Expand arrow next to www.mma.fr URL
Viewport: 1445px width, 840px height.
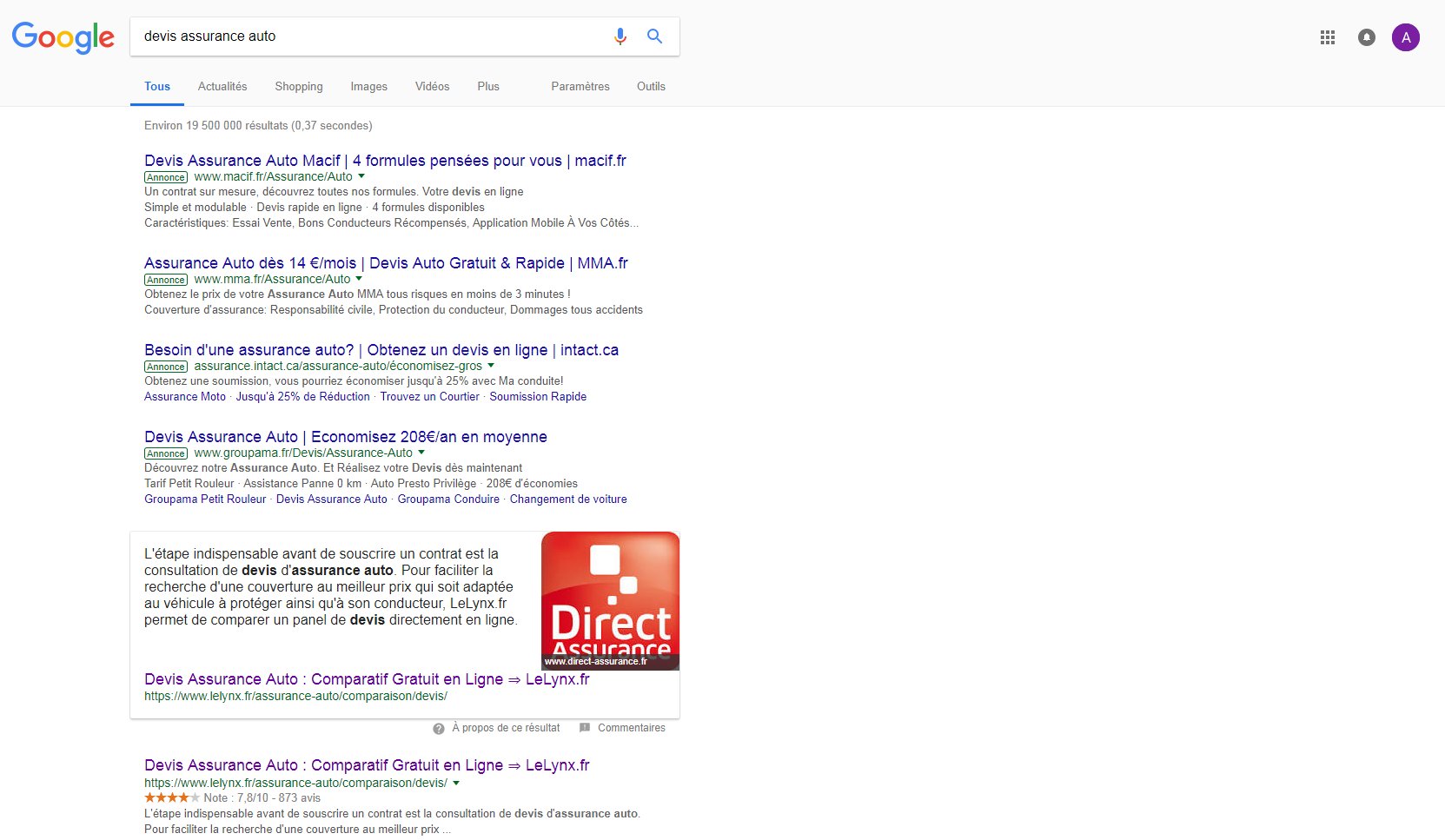[359, 279]
